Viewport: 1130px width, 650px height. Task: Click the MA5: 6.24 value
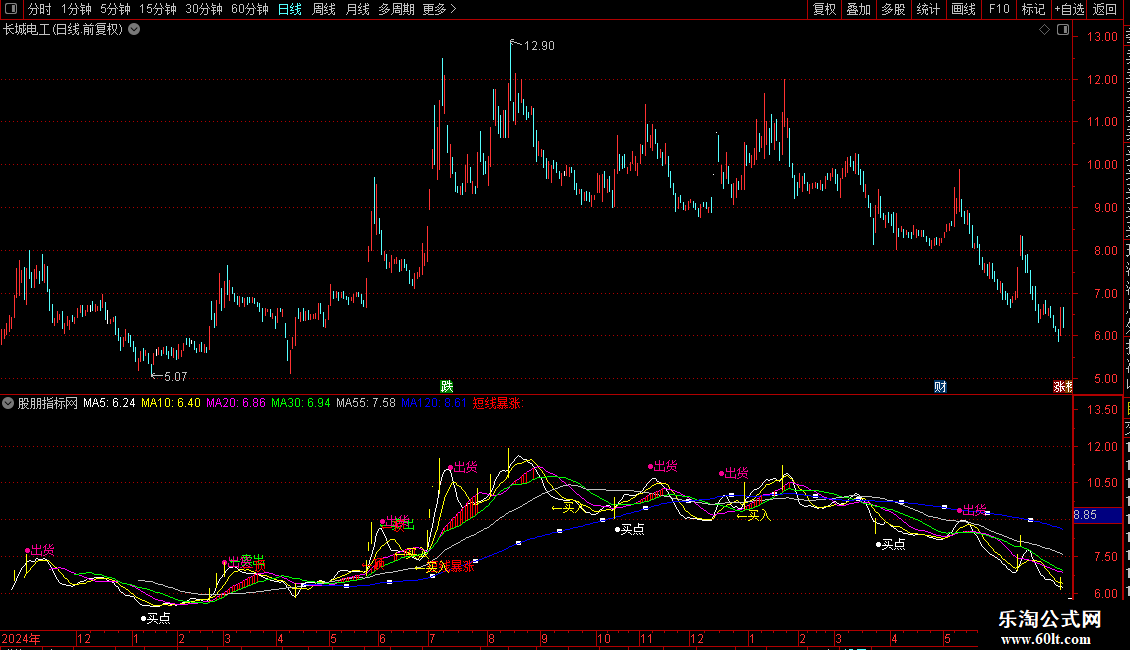(x=109, y=404)
